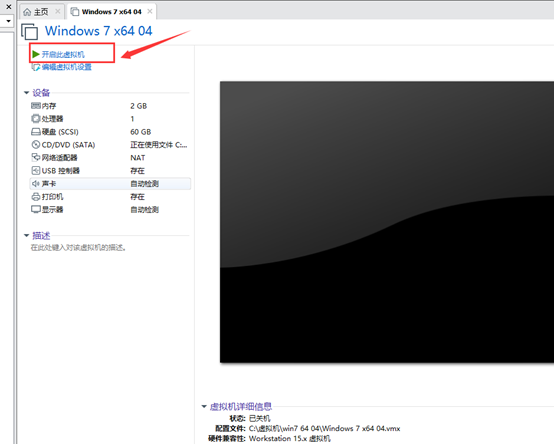Screen dimensions: 554x444
Task: Click the processor count value 1
Action: 132,119
